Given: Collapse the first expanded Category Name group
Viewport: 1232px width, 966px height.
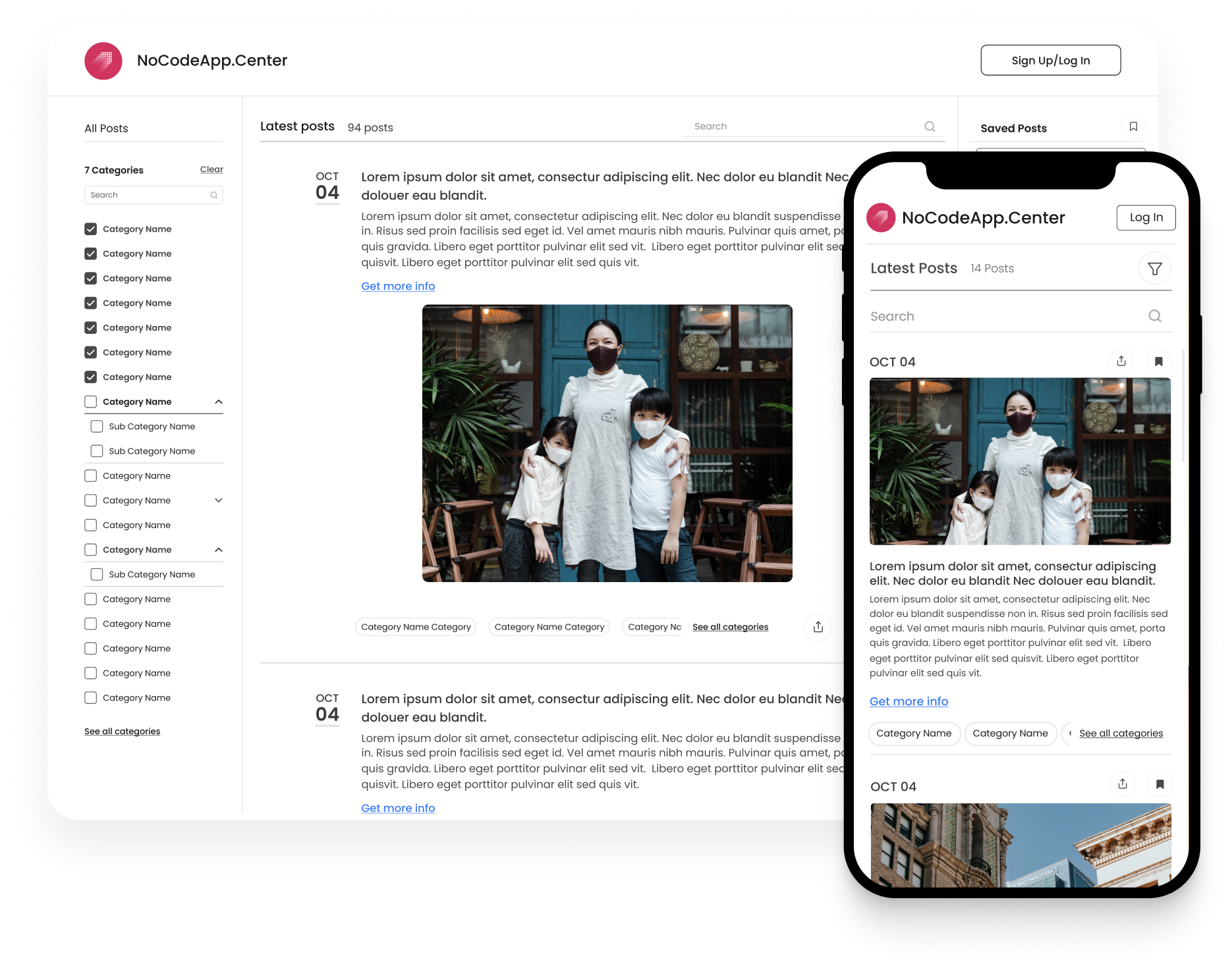Looking at the screenshot, I should [219, 402].
